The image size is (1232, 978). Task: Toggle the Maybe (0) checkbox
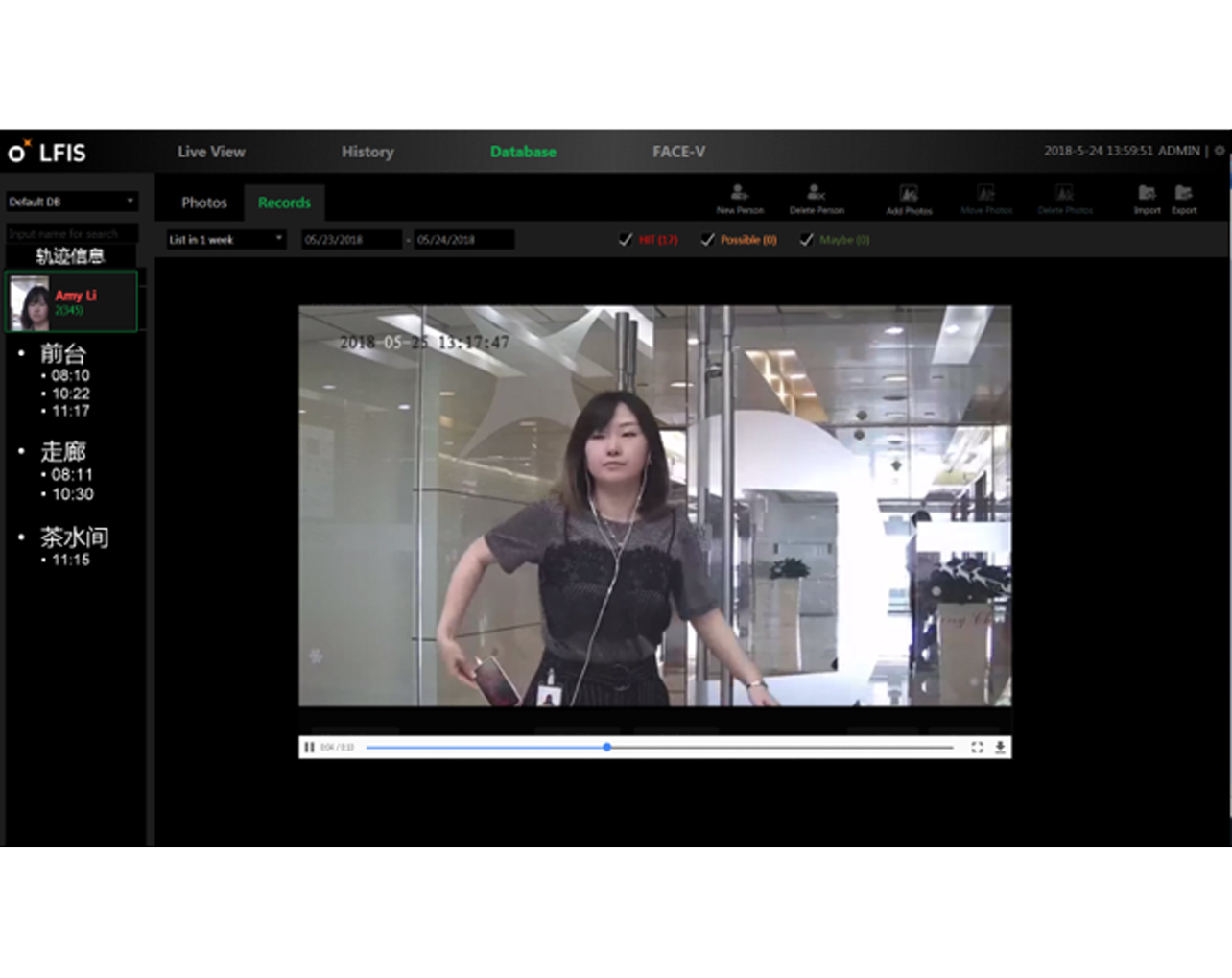806,240
